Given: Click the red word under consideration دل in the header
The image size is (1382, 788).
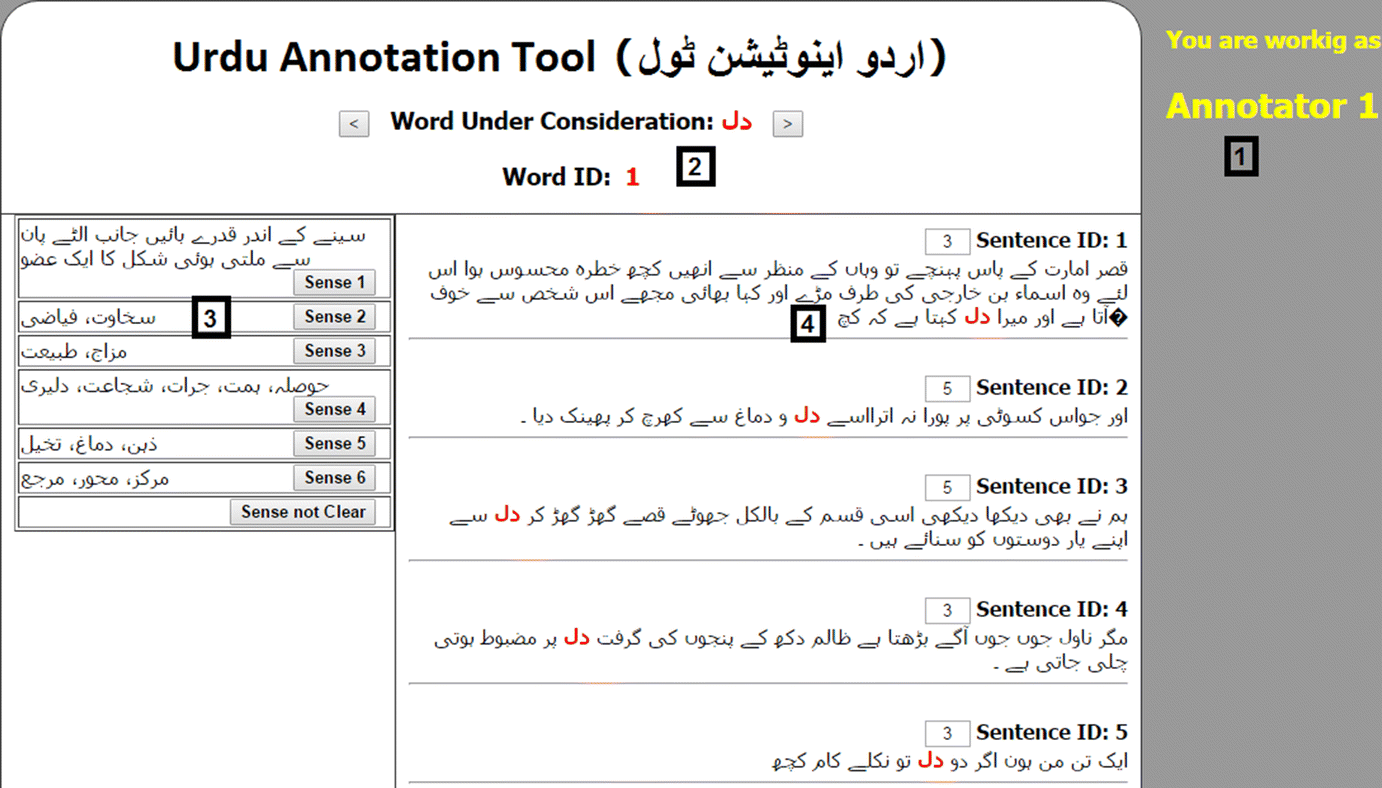Looking at the screenshot, I should 737,122.
